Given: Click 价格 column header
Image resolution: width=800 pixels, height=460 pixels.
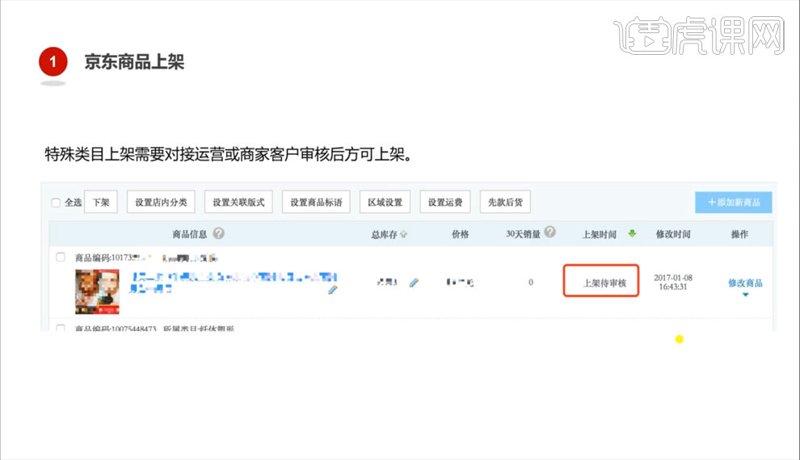Looking at the screenshot, I should point(460,234).
